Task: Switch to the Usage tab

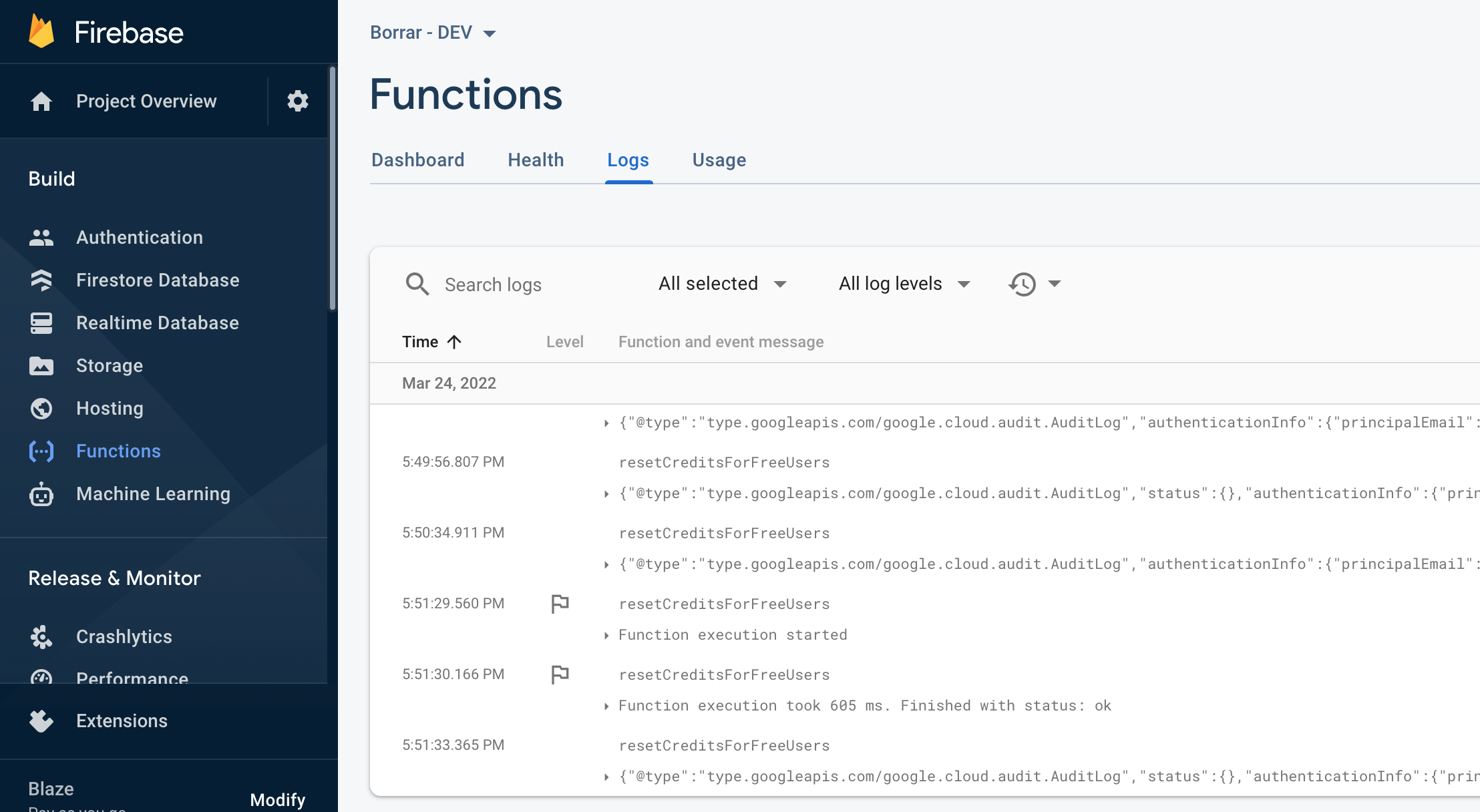Action: coord(719,160)
